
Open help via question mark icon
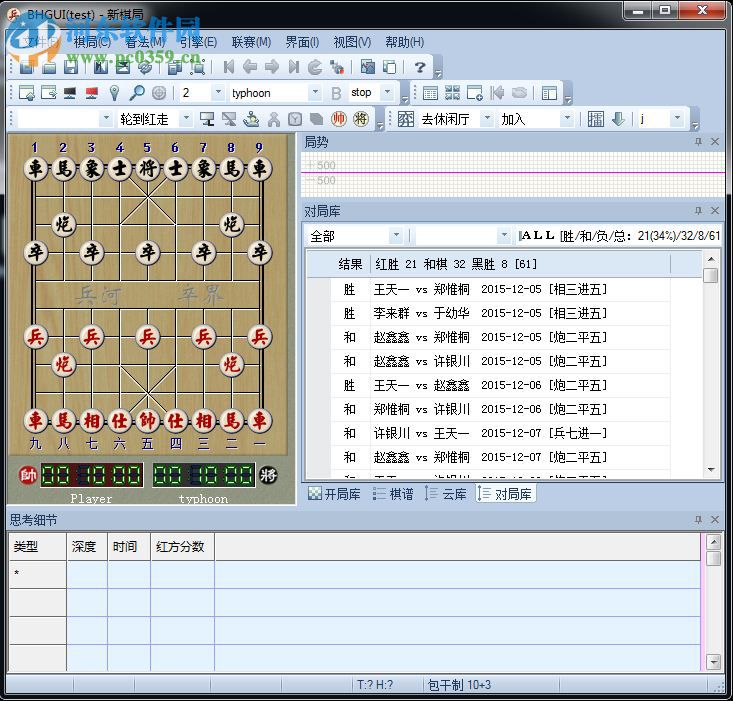point(420,67)
